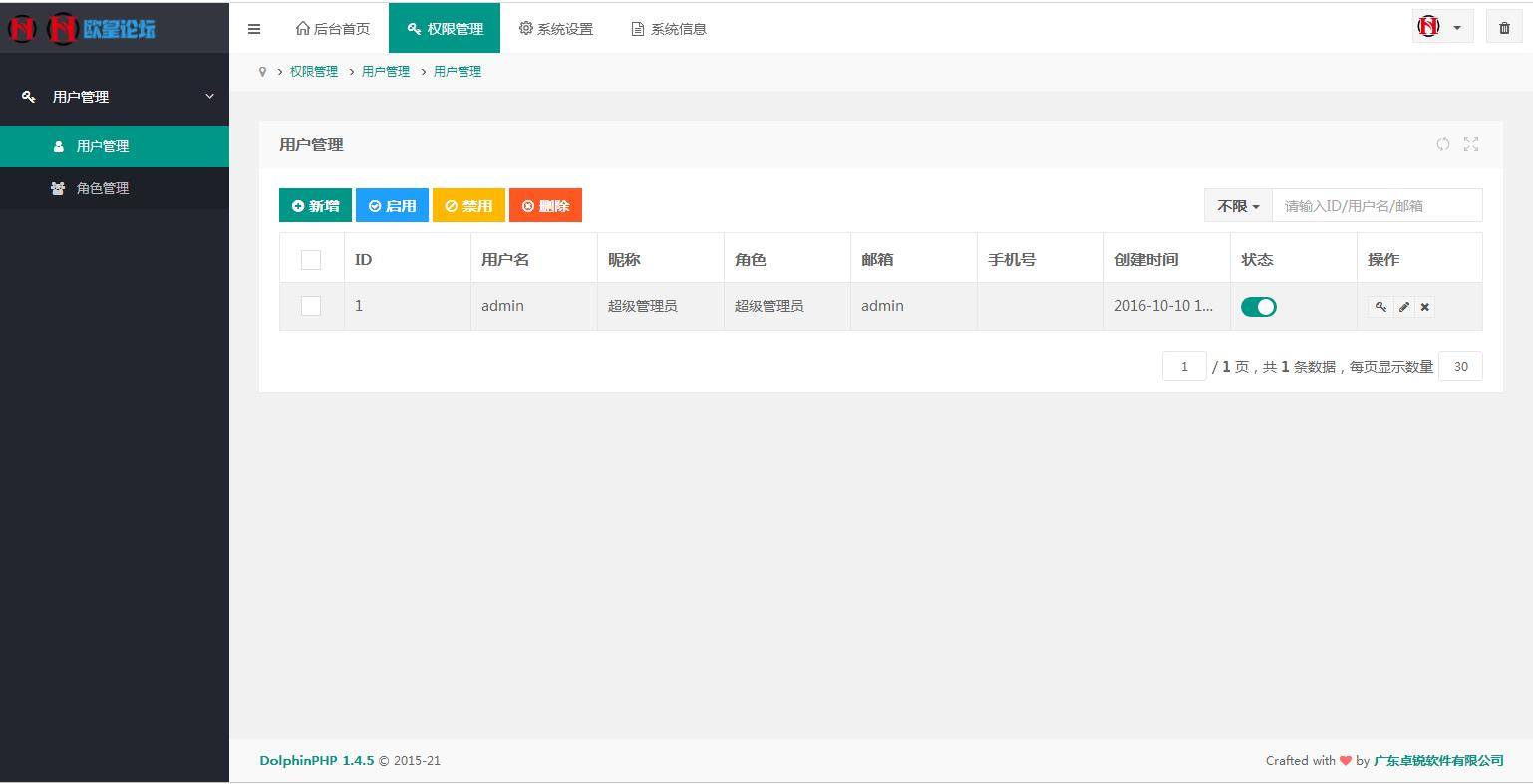Open the 不限 filter dropdown

click(x=1236, y=205)
